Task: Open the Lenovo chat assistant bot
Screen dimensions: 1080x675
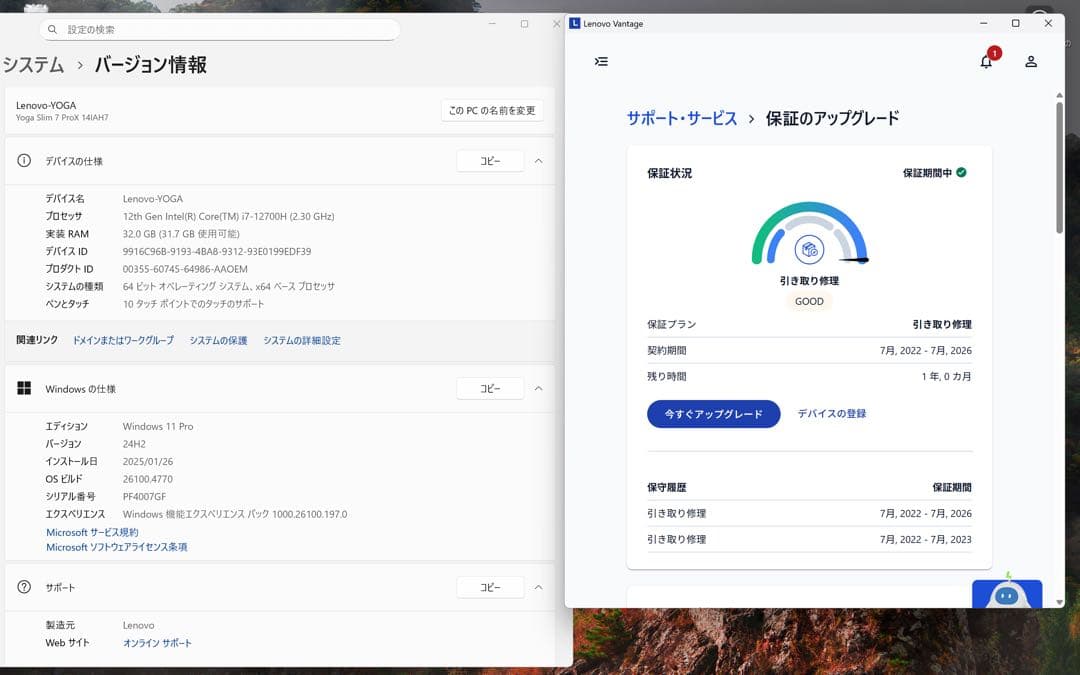Action: click(1006, 597)
